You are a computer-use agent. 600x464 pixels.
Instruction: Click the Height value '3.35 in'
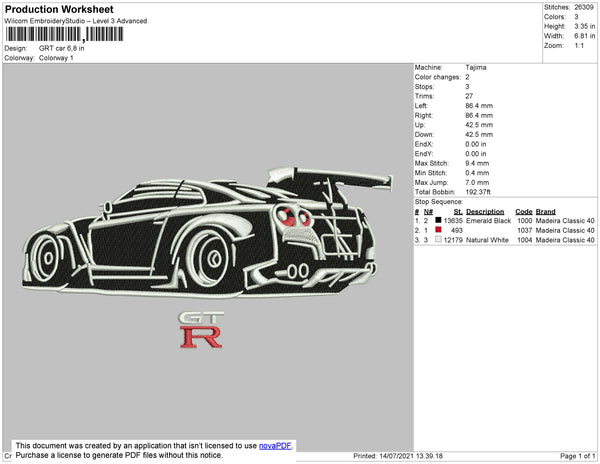click(x=584, y=26)
